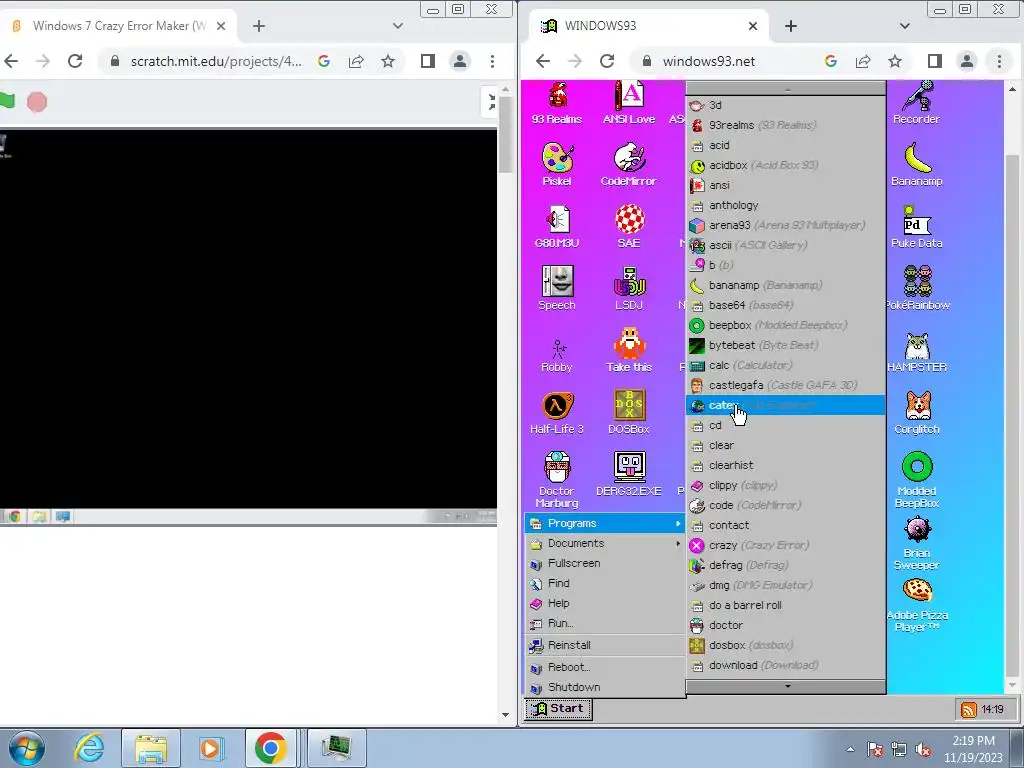Choose Shutdown in the Start menu
Screen dimensions: 1024x768
(605, 687)
